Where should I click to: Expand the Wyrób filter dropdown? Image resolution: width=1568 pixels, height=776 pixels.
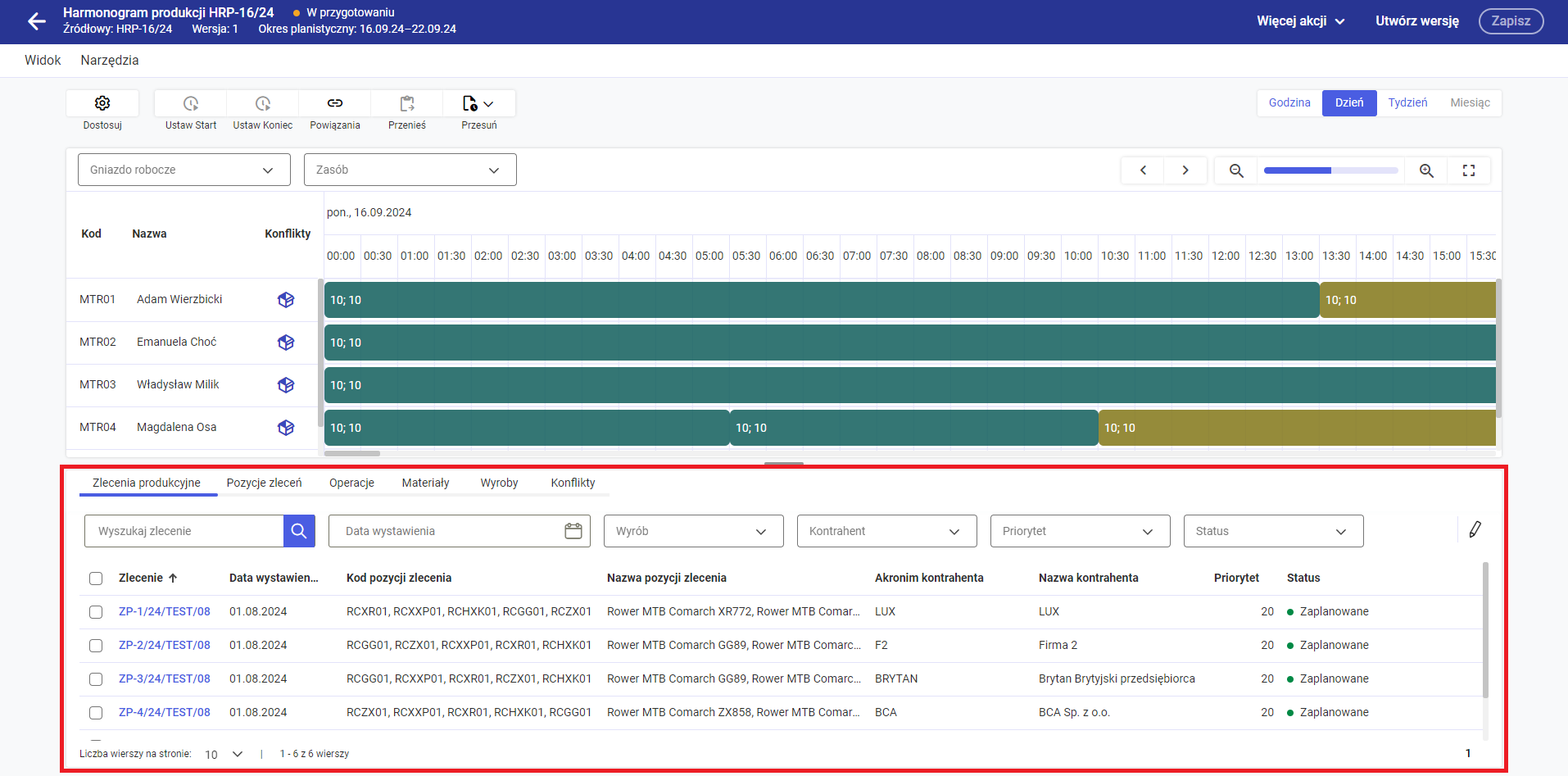pyautogui.click(x=694, y=531)
